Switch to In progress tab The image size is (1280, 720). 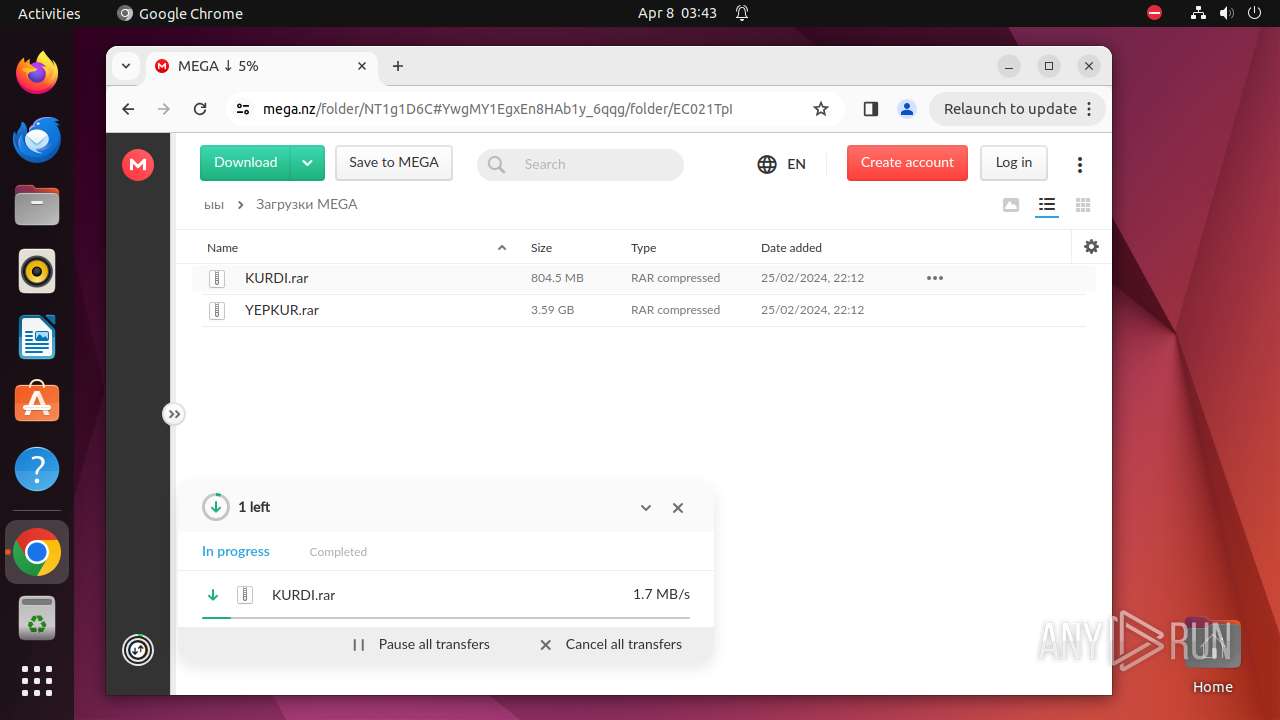click(236, 551)
